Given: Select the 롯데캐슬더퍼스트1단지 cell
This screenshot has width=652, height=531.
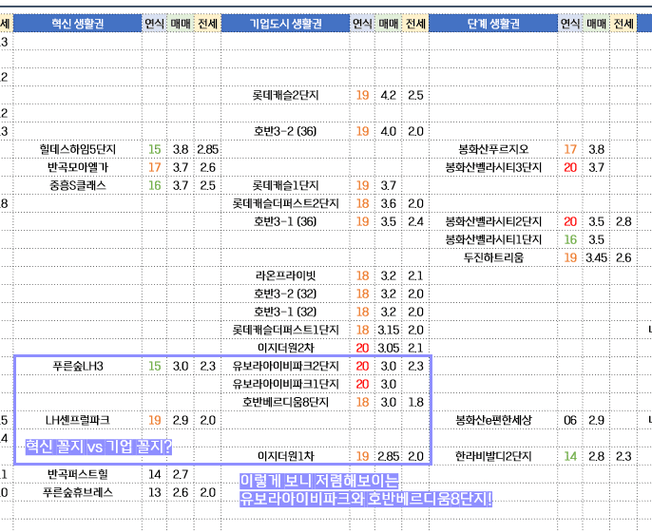Looking at the screenshot, I should coord(285,330).
